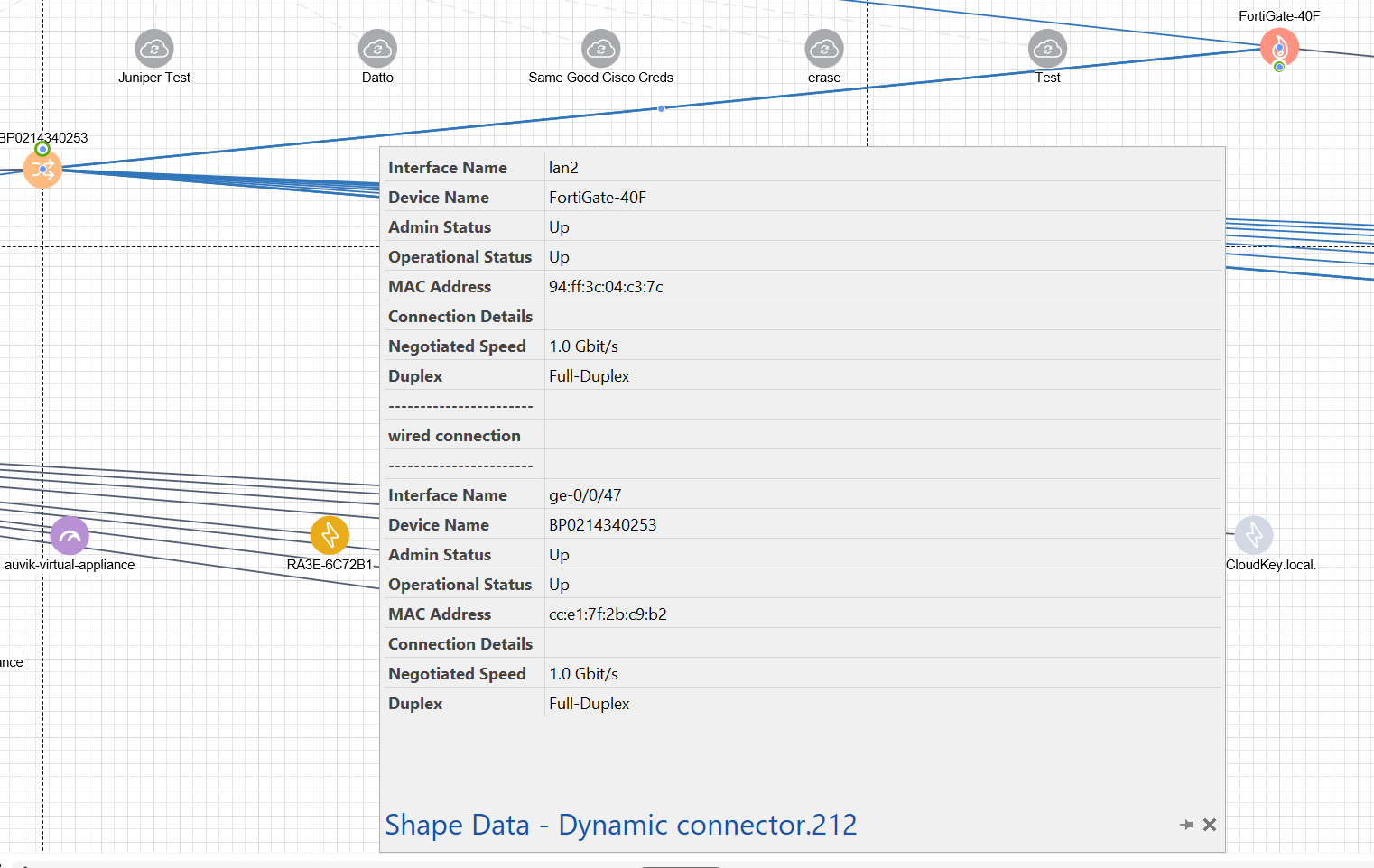Click the green connection point under FortiGate-40F
The width and height of the screenshot is (1374, 868).
click(x=1279, y=67)
